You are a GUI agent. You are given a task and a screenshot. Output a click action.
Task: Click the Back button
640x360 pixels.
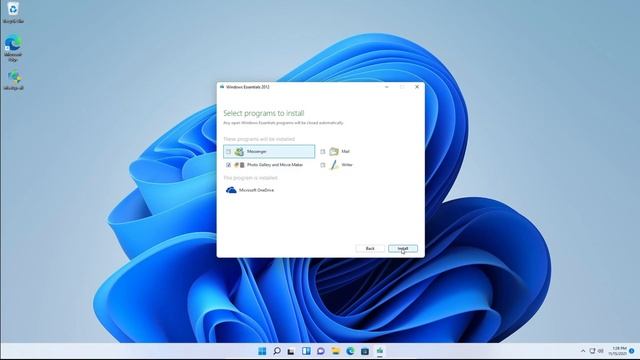tap(370, 248)
